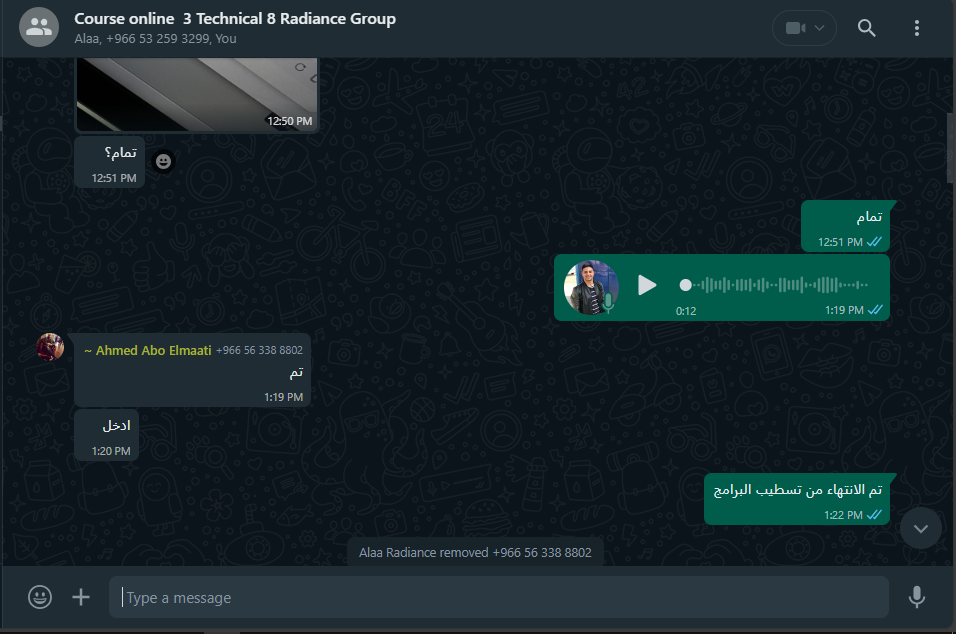This screenshot has width=956, height=634.
Task: Click the Alaa Radiance removed system notice
Action: (x=475, y=552)
